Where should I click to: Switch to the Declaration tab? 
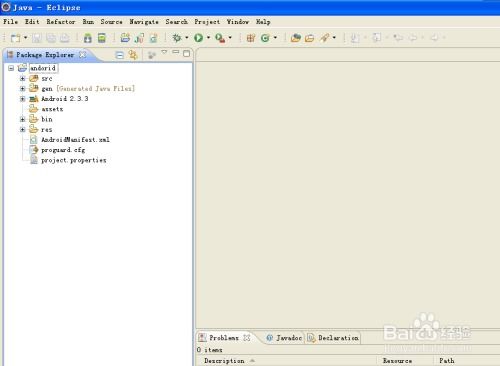(x=333, y=338)
